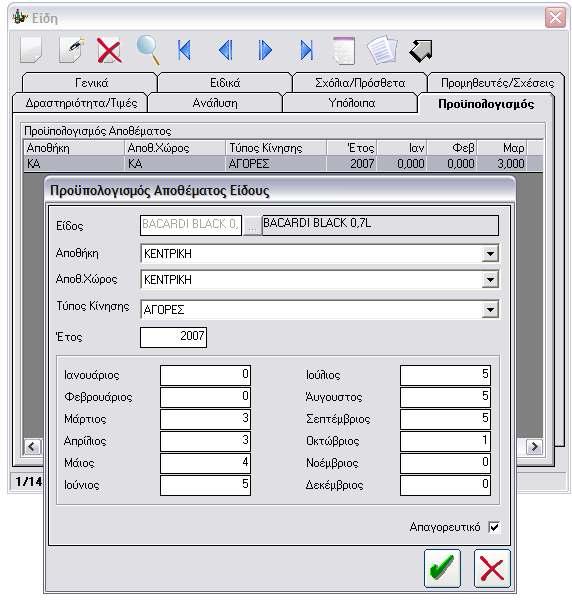The height and width of the screenshot is (600, 572).
Task: Click the Αύγουστος value field
Action: coord(445,397)
